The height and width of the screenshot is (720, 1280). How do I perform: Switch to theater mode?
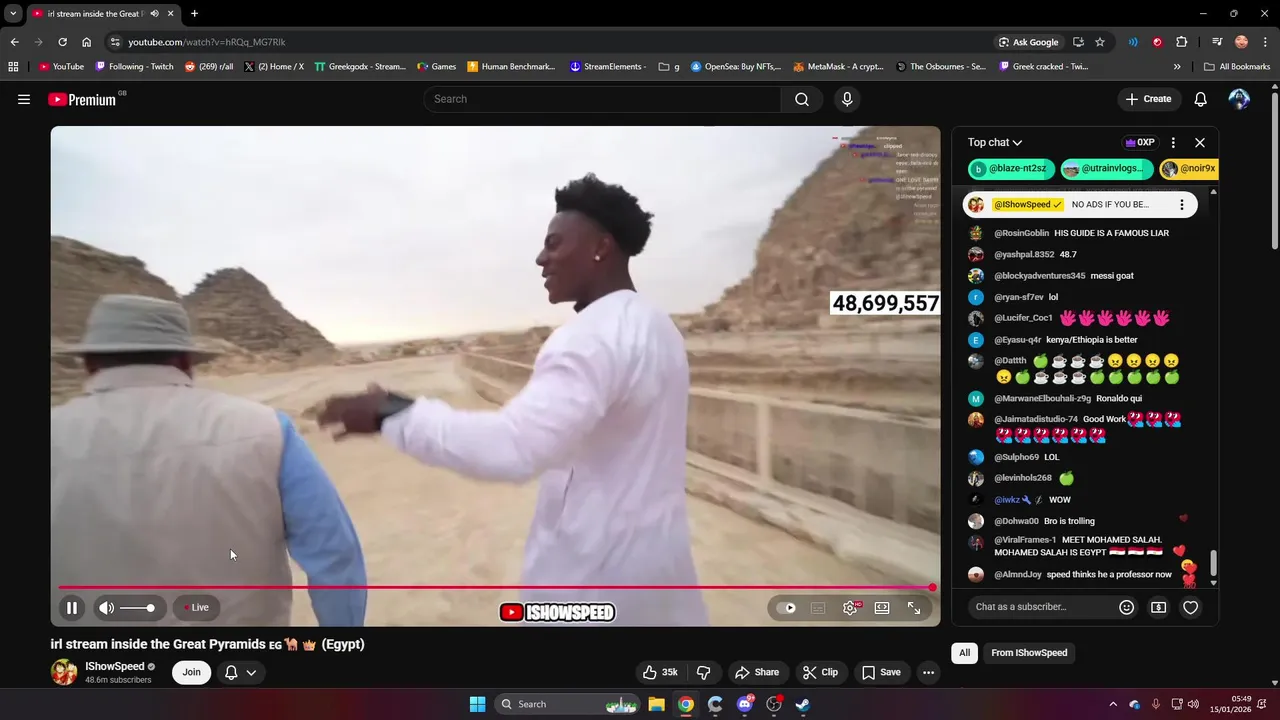[882, 607]
